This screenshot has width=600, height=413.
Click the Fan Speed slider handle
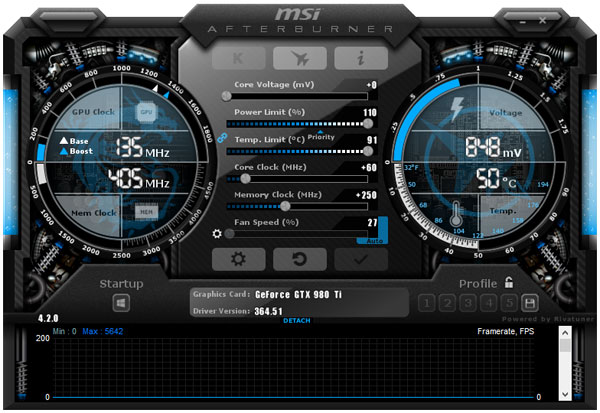point(230,233)
